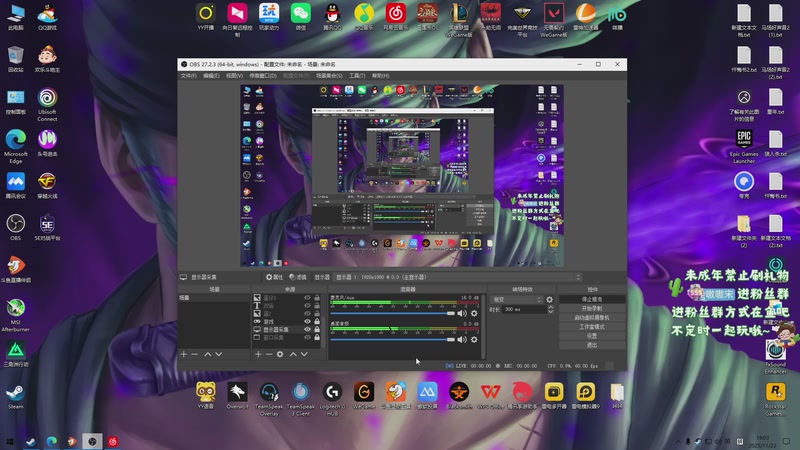This screenshot has width=800, height=450.
Task: Move scene down with the down chevron
Action: click(219, 354)
